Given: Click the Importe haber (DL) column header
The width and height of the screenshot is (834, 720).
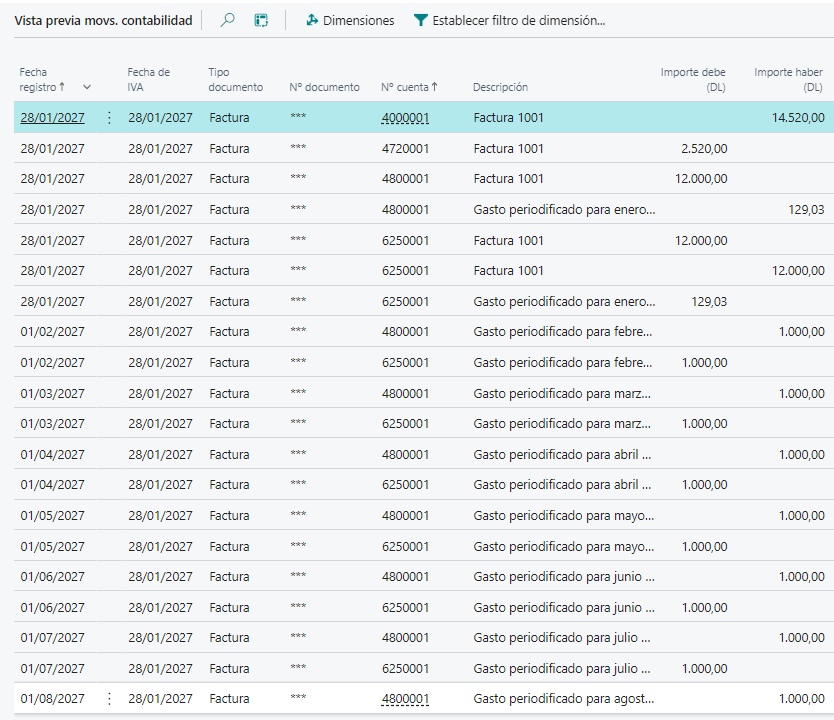Looking at the screenshot, I should [x=788, y=80].
